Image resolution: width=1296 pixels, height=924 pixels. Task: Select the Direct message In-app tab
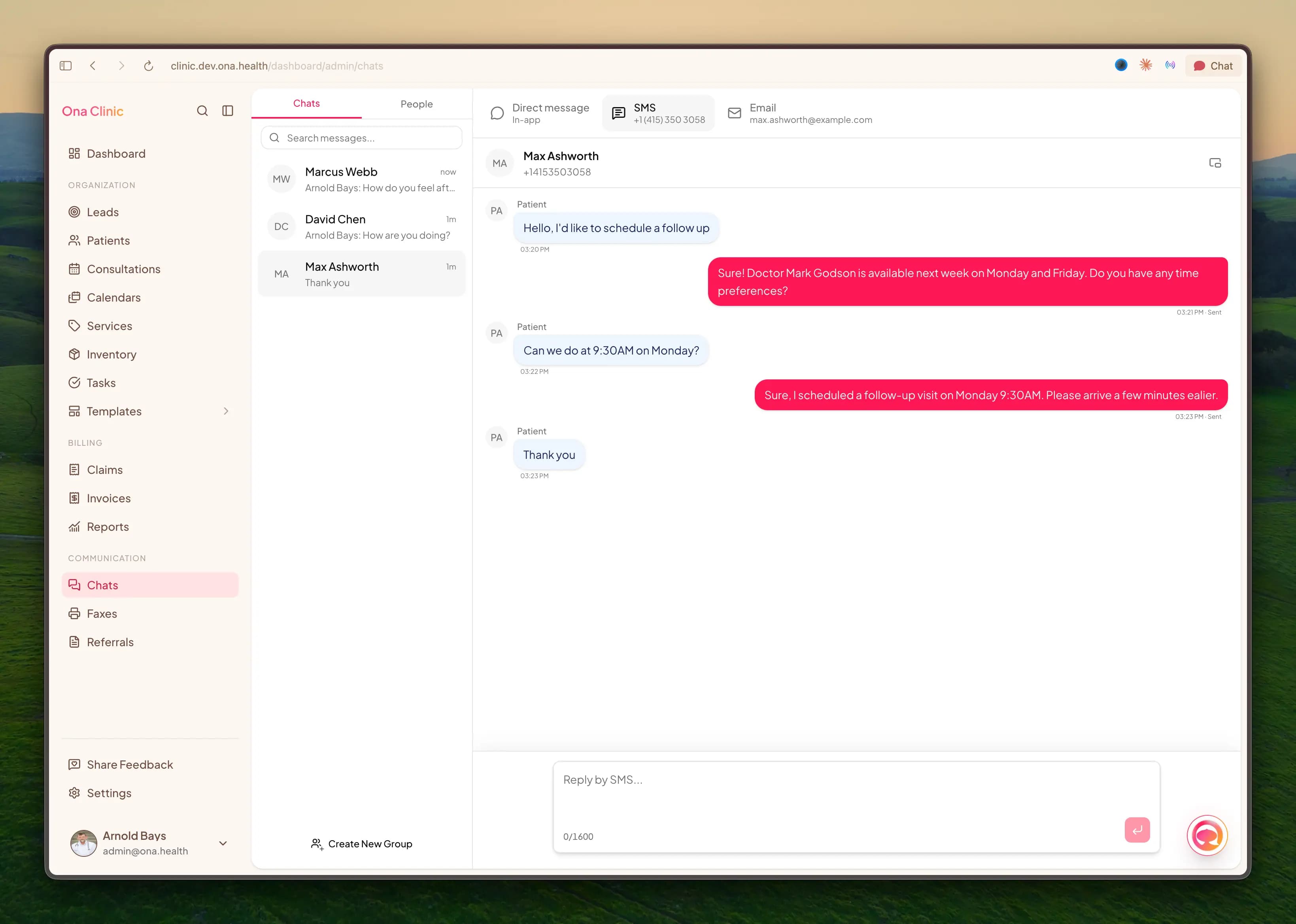540,113
